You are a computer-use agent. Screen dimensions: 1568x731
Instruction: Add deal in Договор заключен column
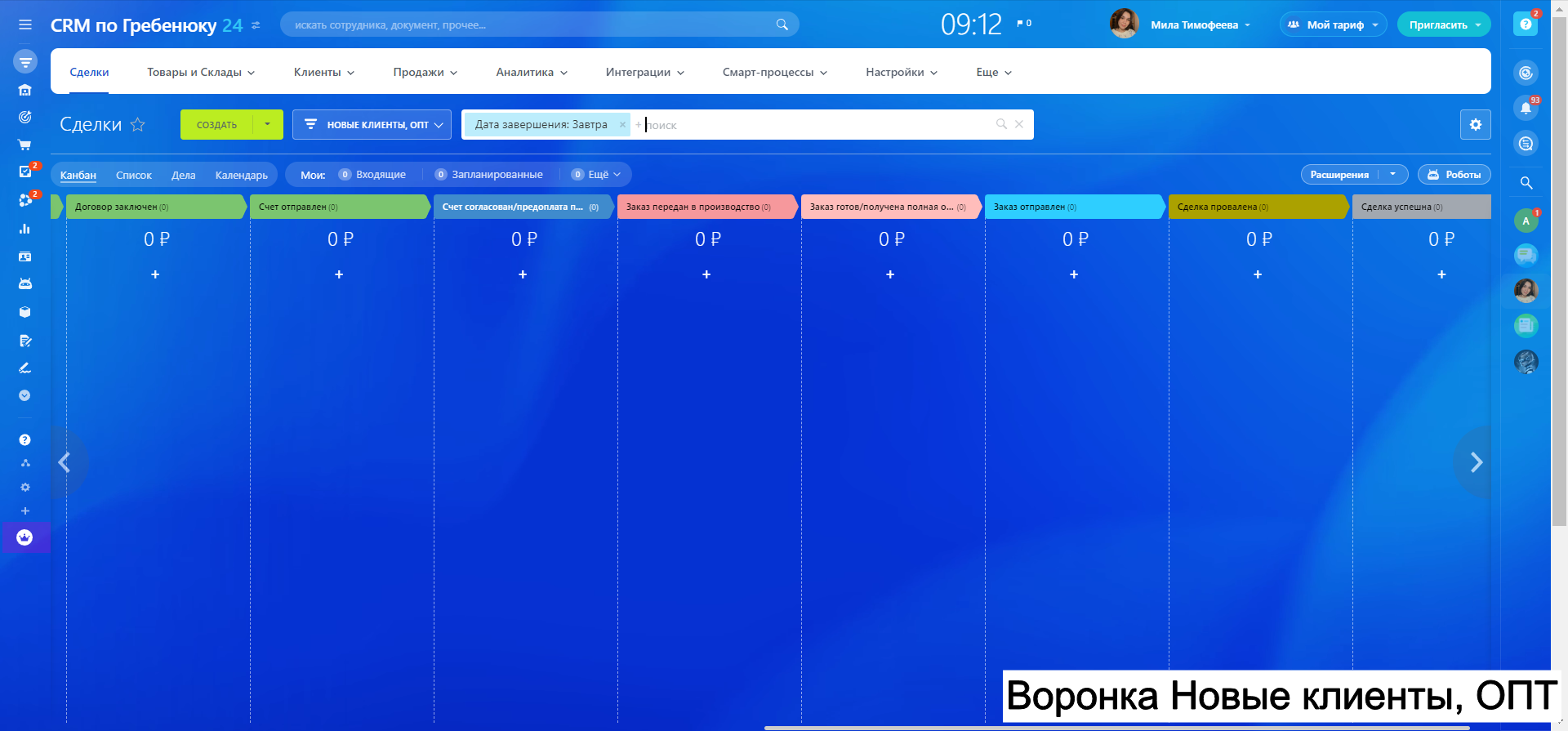155,274
